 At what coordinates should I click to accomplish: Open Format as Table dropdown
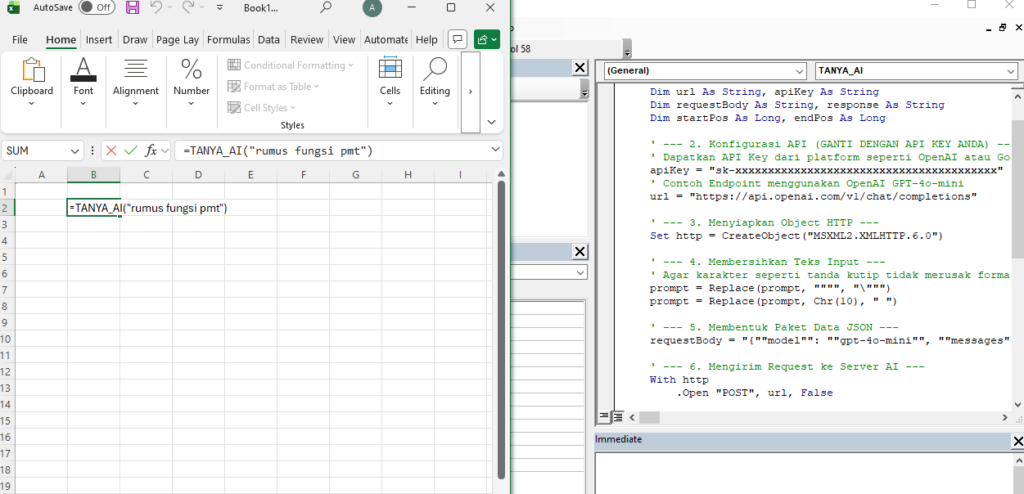point(273,86)
